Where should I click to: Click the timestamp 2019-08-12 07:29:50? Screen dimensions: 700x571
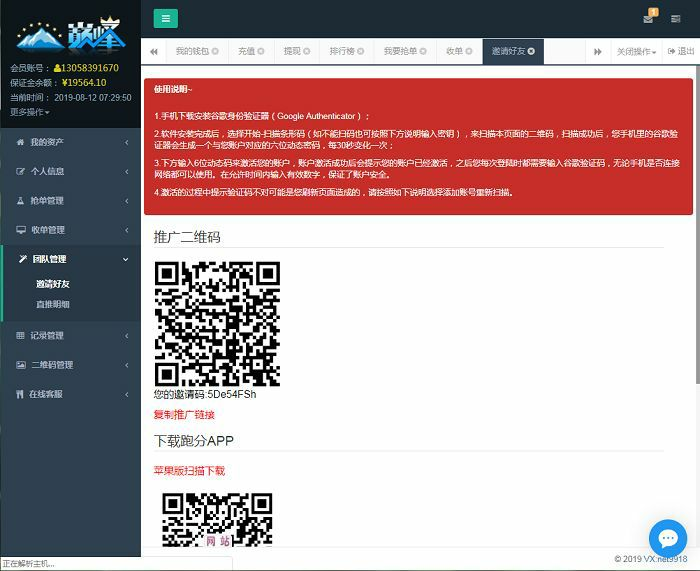93,98
